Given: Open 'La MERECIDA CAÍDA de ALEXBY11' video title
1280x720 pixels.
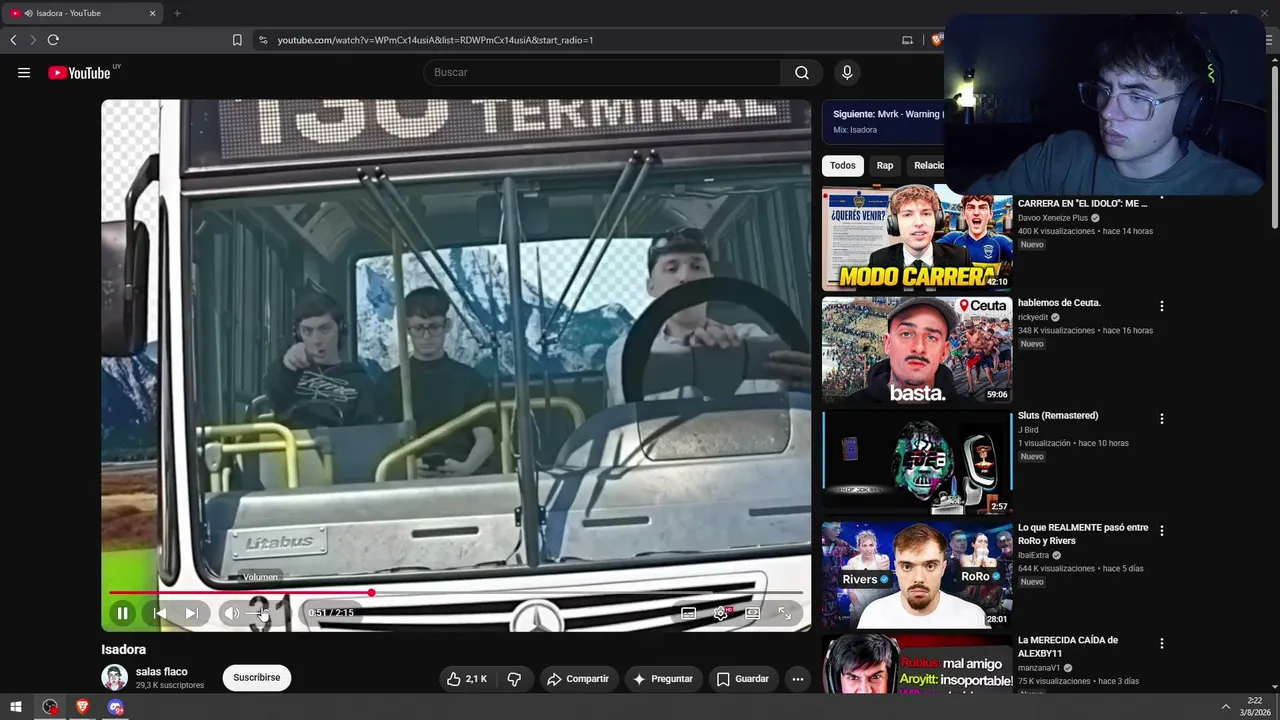Looking at the screenshot, I should pos(1068,646).
